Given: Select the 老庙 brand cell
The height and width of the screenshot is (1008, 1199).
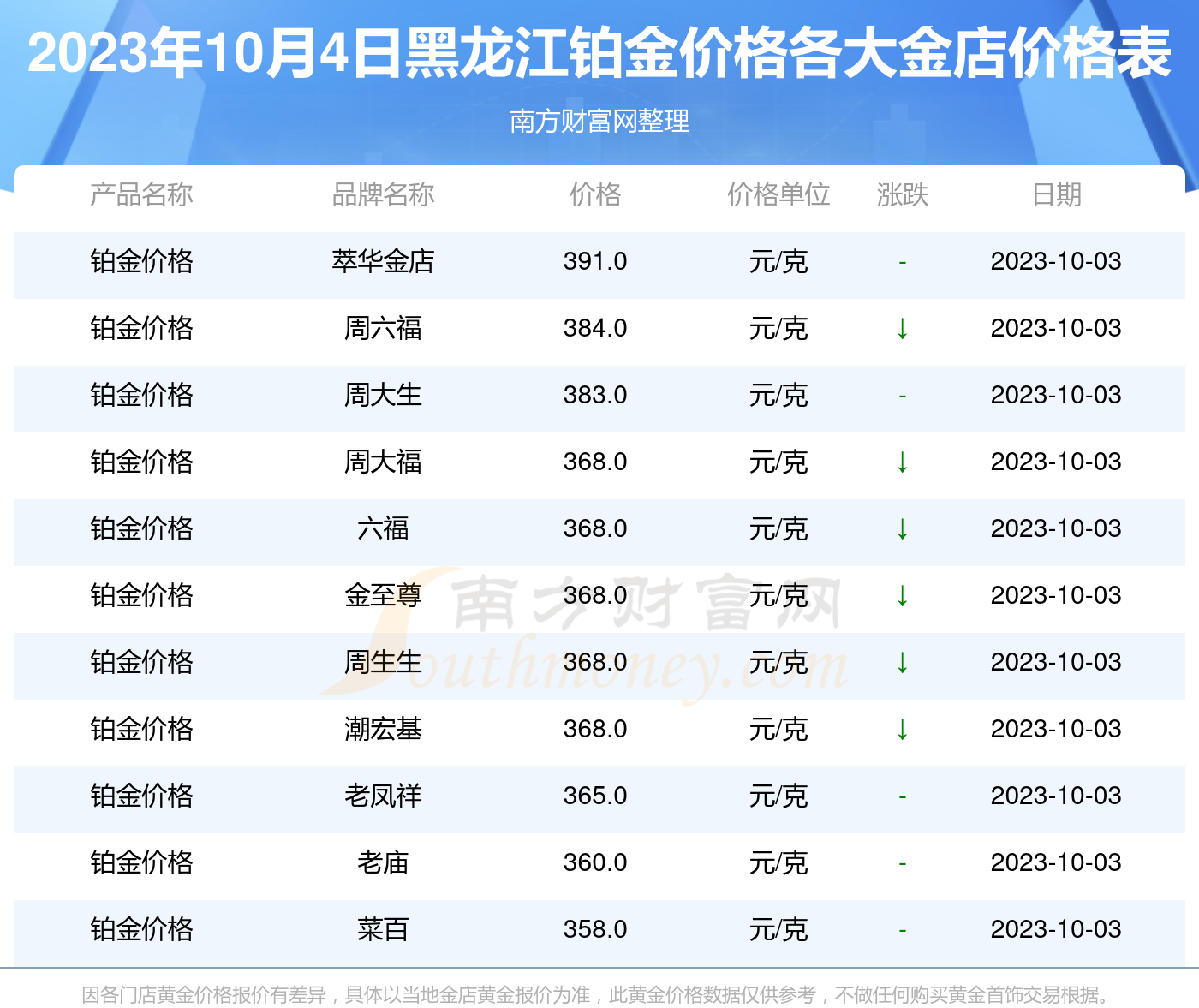Looking at the screenshot, I should [x=383, y=862].
